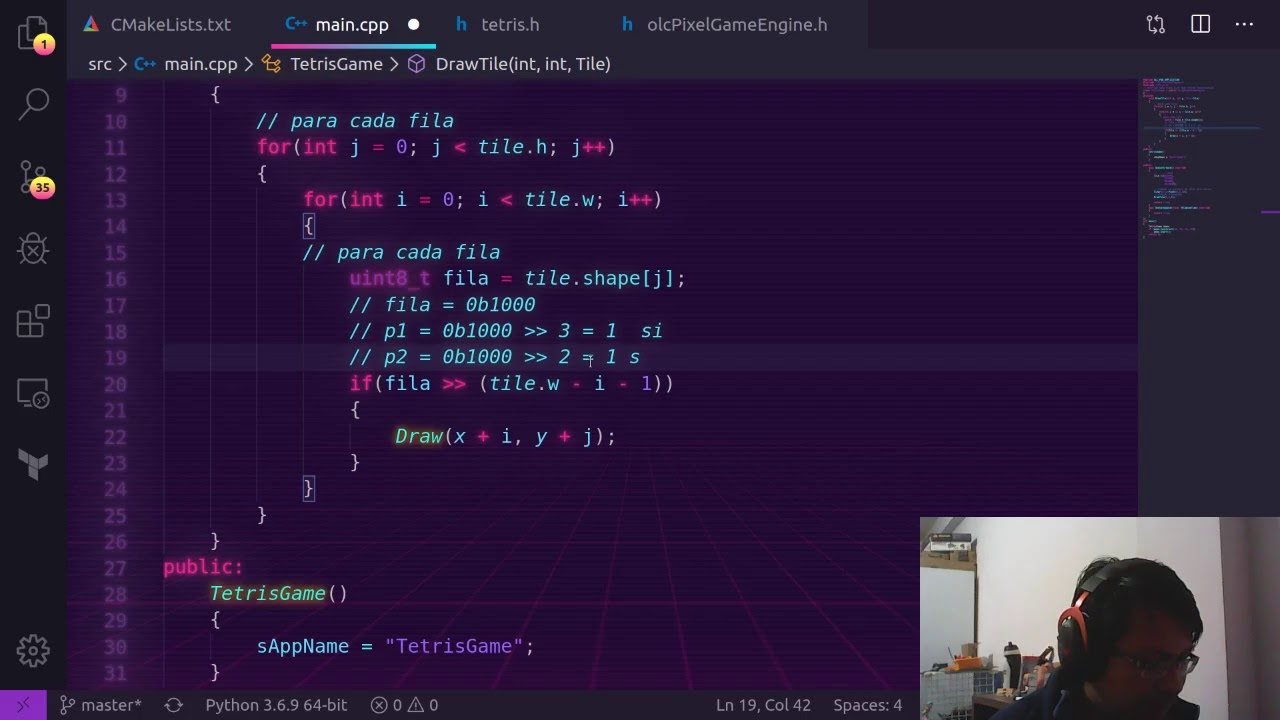The height and width of the screenshot is (720, 1280).
Task: Switch to the CMakeLists.txt tab
Action: tap(157, 24)
